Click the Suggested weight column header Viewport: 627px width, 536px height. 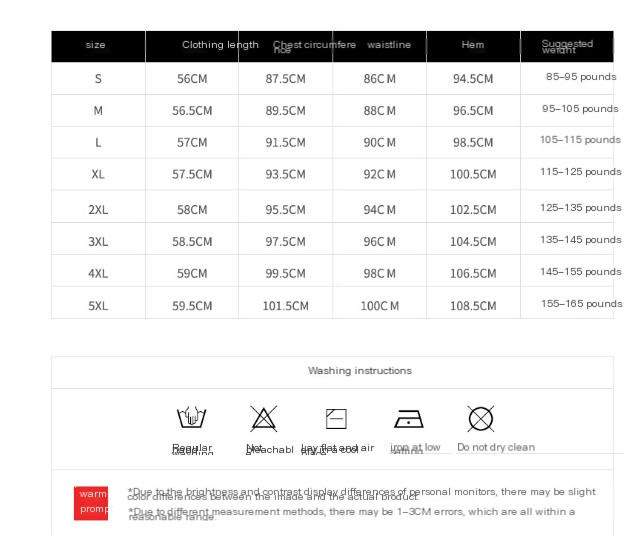[567, 46]
